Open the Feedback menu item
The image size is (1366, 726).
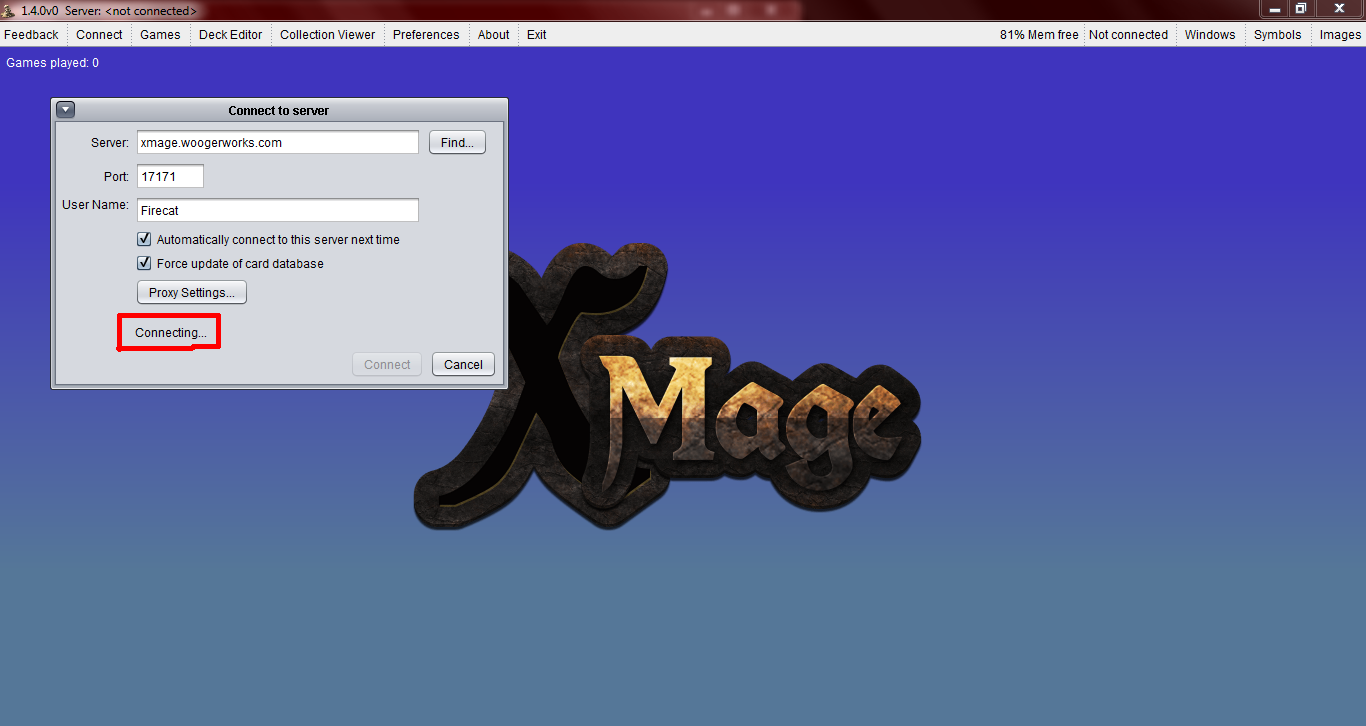tap(31, 34)
